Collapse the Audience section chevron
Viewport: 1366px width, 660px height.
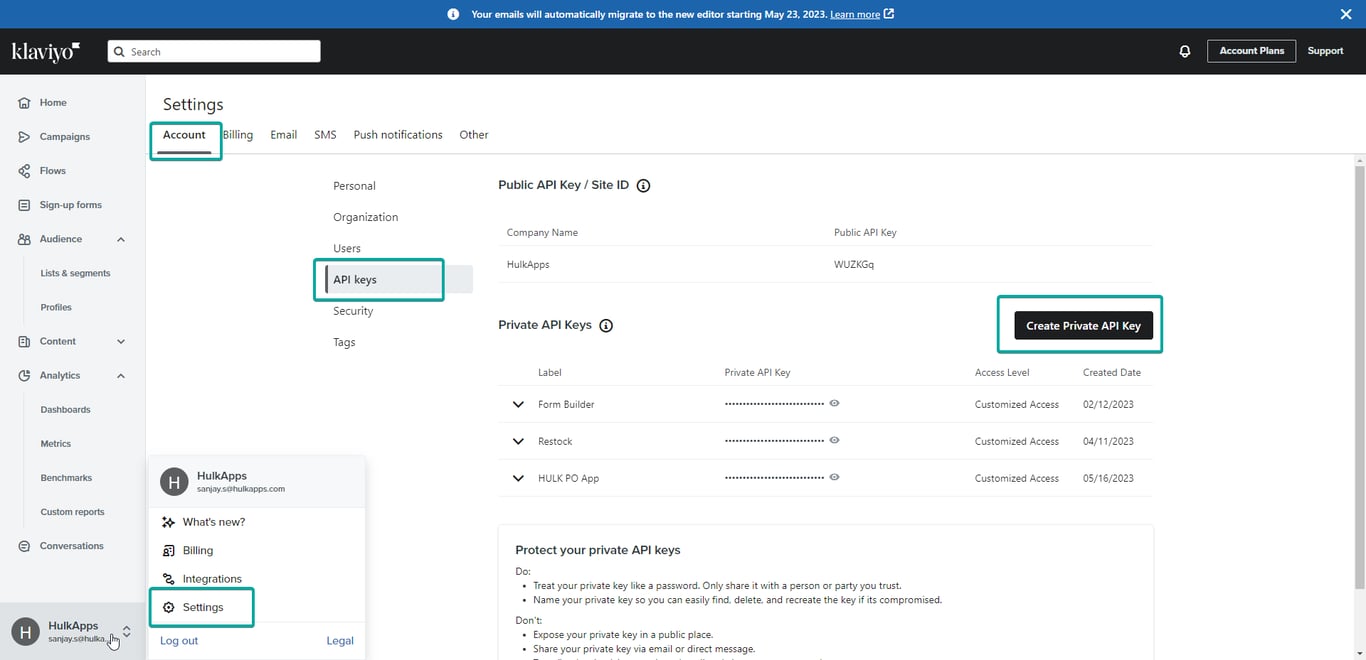121,239
